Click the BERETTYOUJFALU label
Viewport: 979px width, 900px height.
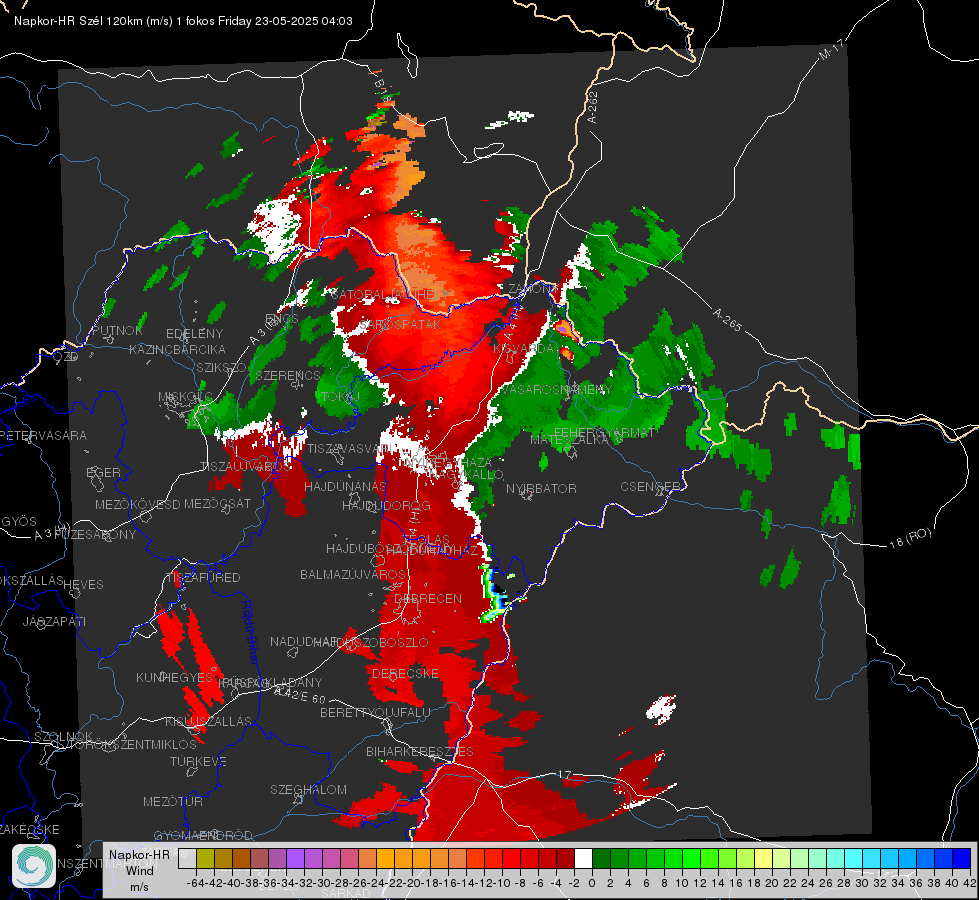pos(375,712)
